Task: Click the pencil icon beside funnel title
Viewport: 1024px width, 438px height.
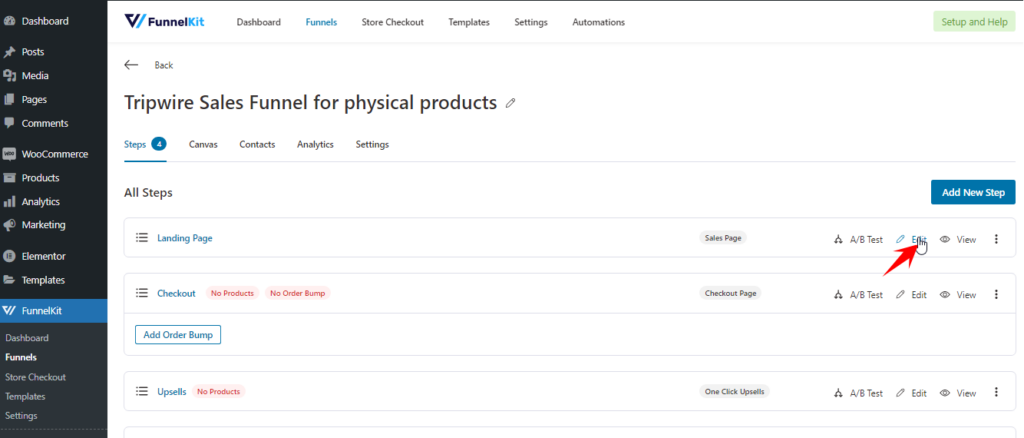Action: [x=511, y=103]
